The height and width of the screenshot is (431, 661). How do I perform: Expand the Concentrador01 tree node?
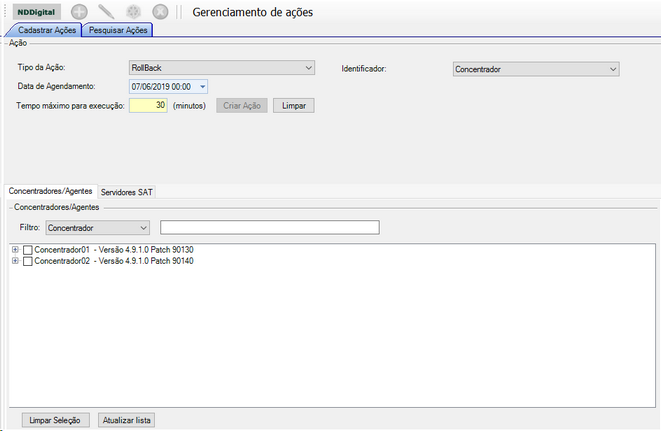point(15,250)
